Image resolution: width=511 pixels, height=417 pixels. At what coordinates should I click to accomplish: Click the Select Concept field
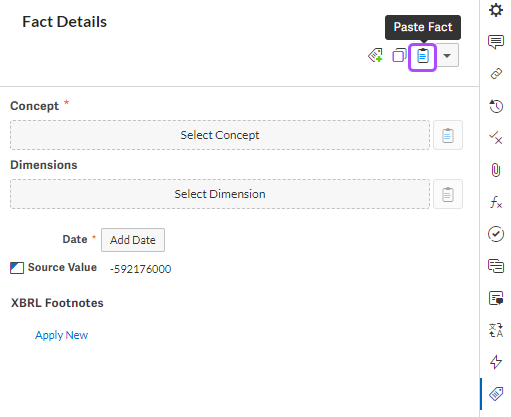click(x=220, y=135)
